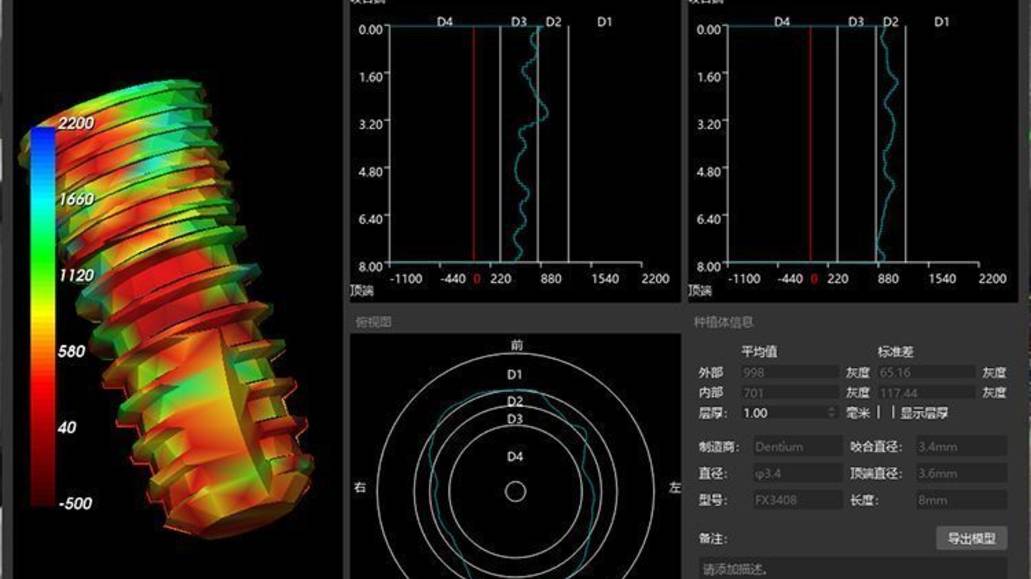Click the small center circle in top view
Screen dimensions: 1031x579
coord(516,492)
